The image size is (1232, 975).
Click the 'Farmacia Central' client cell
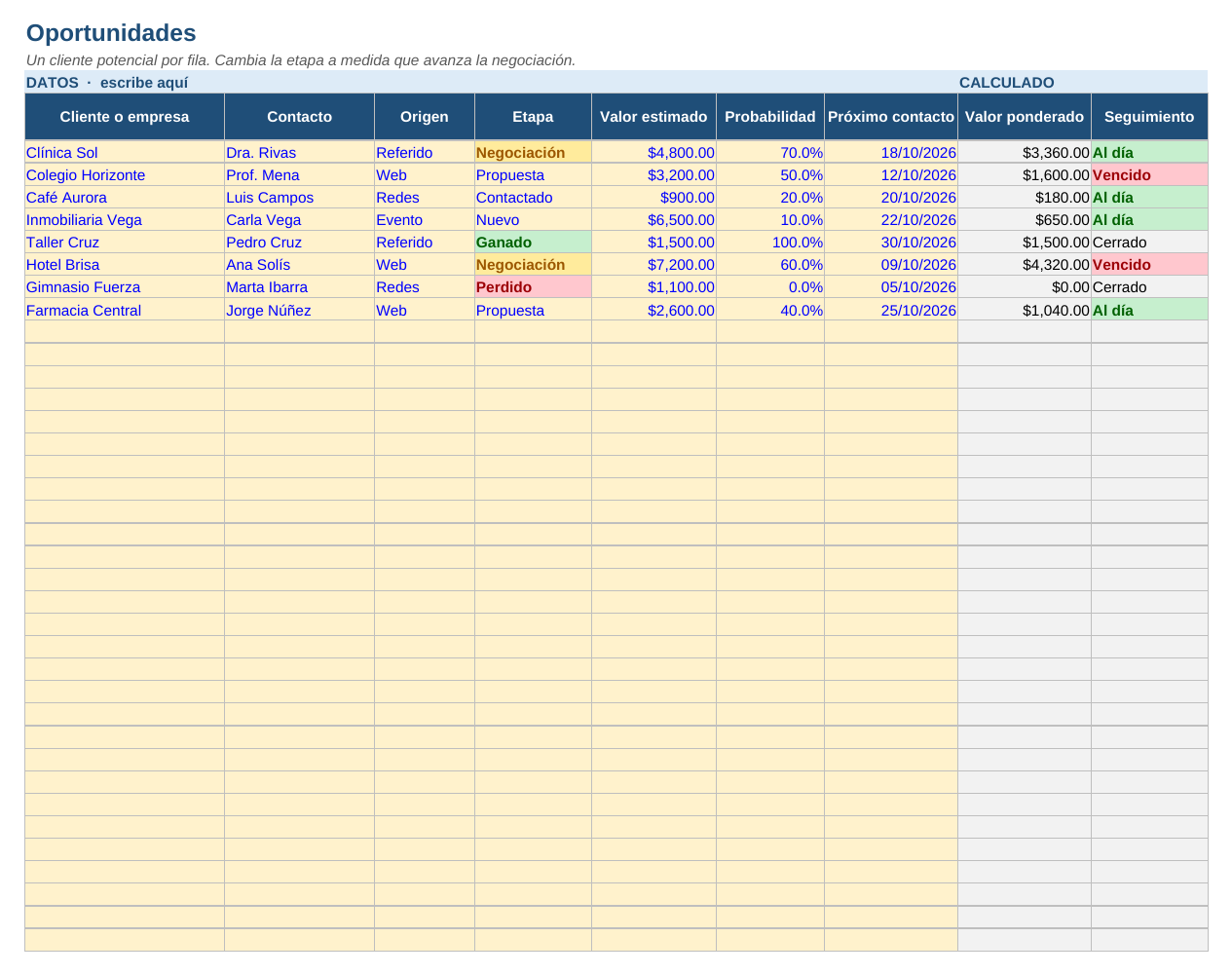[x=125, y=310]
